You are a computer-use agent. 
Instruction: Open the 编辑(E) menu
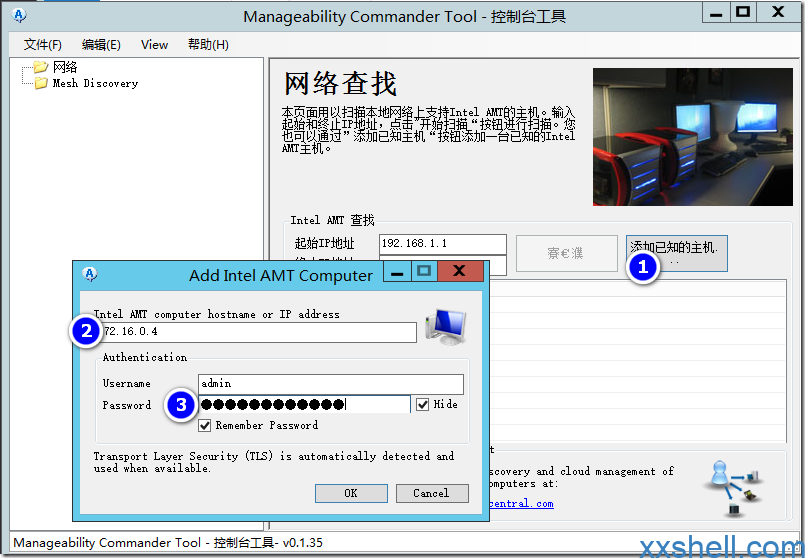point(101,45)
